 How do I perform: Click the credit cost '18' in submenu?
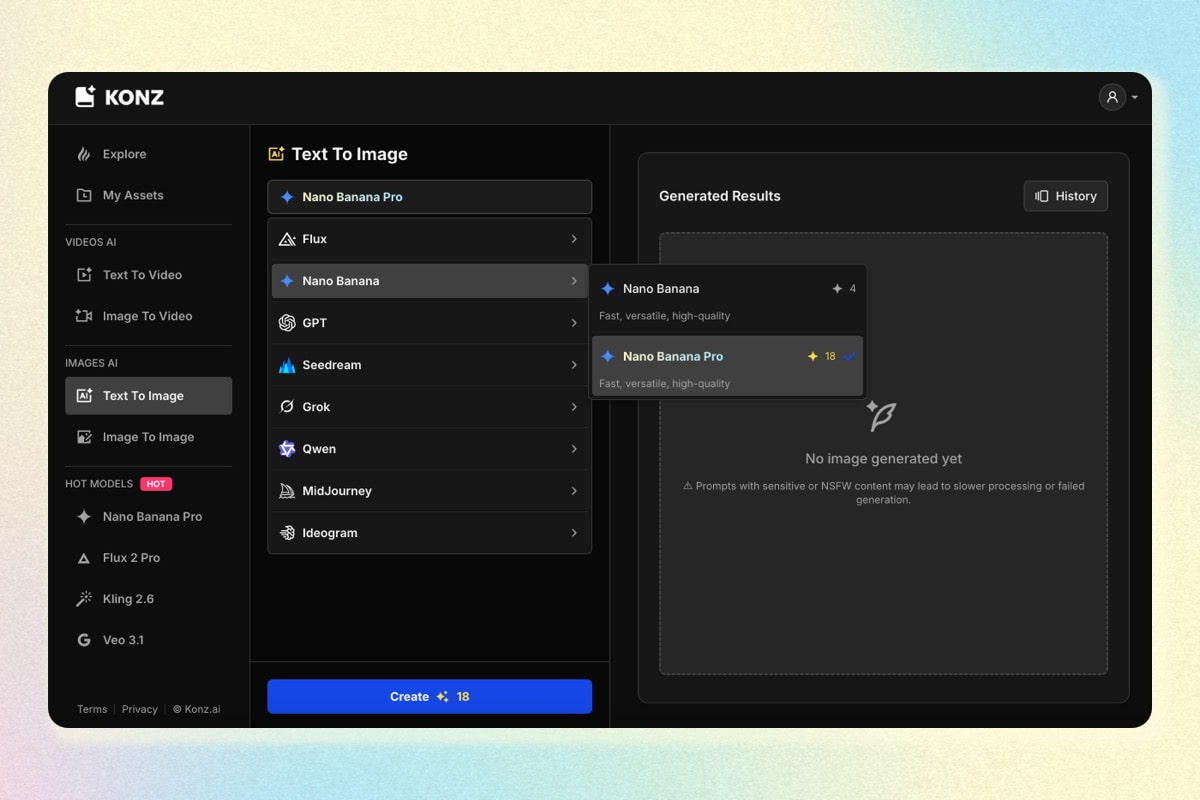830,356
